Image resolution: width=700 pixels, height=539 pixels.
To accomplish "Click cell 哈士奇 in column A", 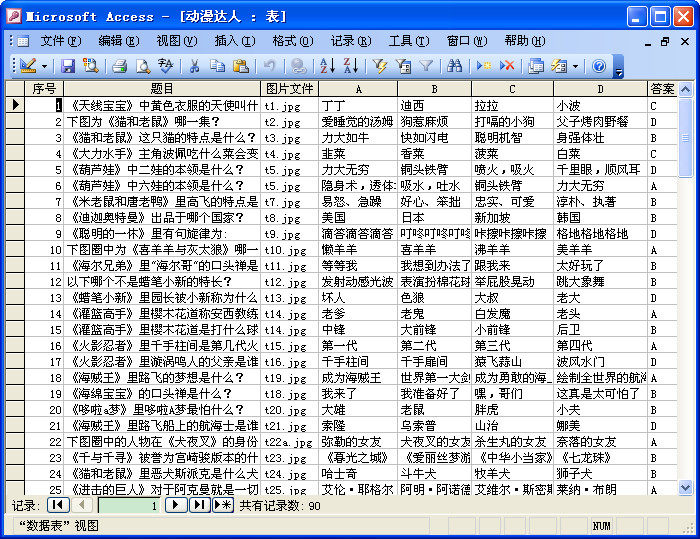I will click(x=358, y=473).
